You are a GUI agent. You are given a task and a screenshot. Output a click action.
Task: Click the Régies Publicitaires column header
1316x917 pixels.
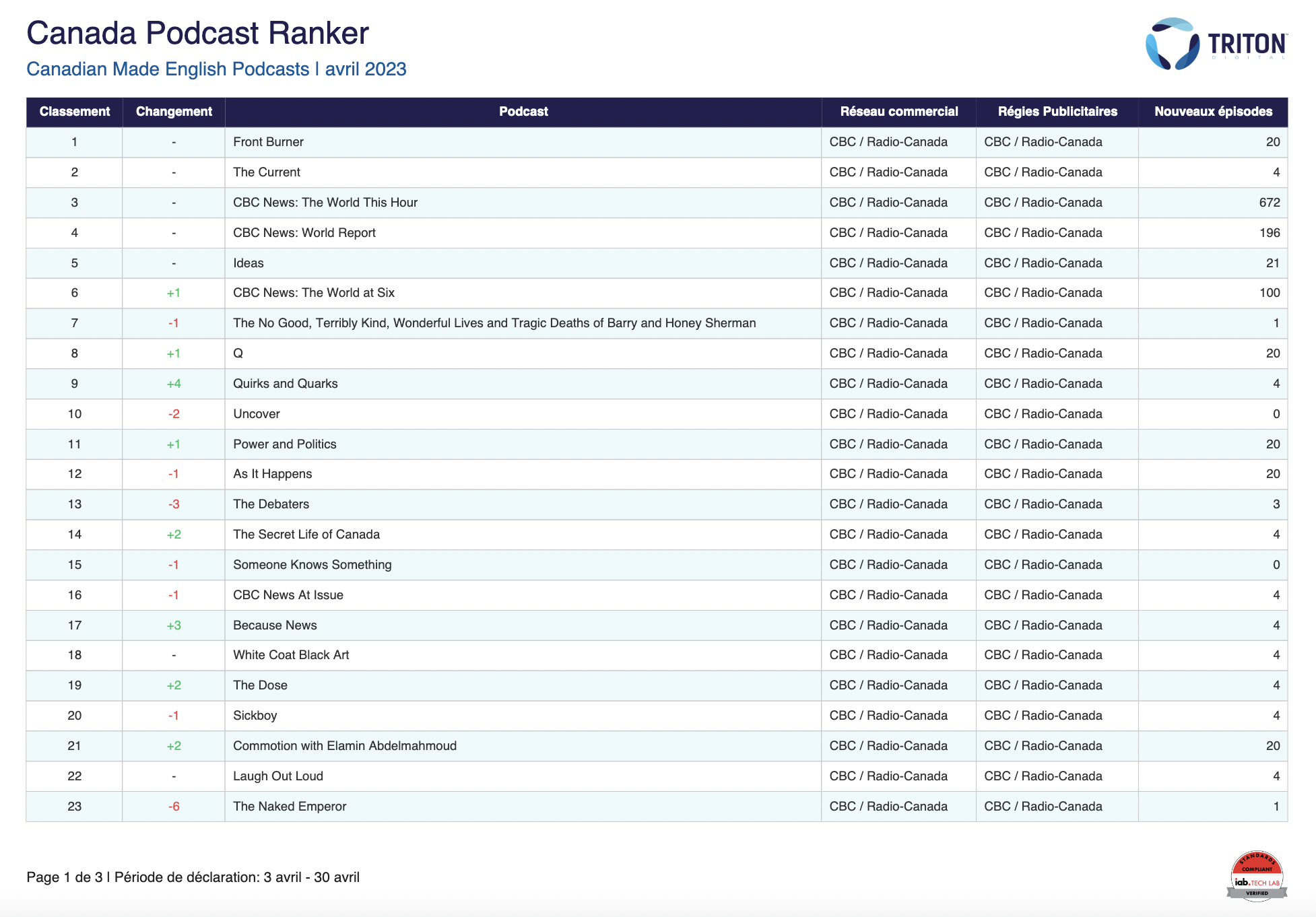[1057, 112]
